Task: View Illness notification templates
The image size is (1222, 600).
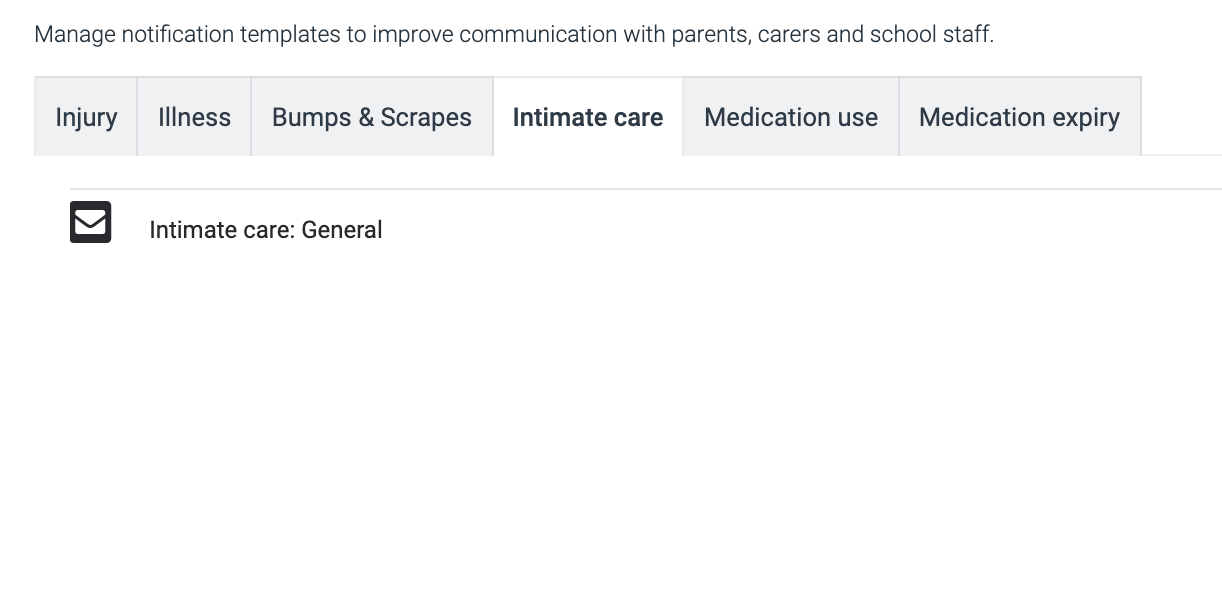Action: click(x=194, y=117)
